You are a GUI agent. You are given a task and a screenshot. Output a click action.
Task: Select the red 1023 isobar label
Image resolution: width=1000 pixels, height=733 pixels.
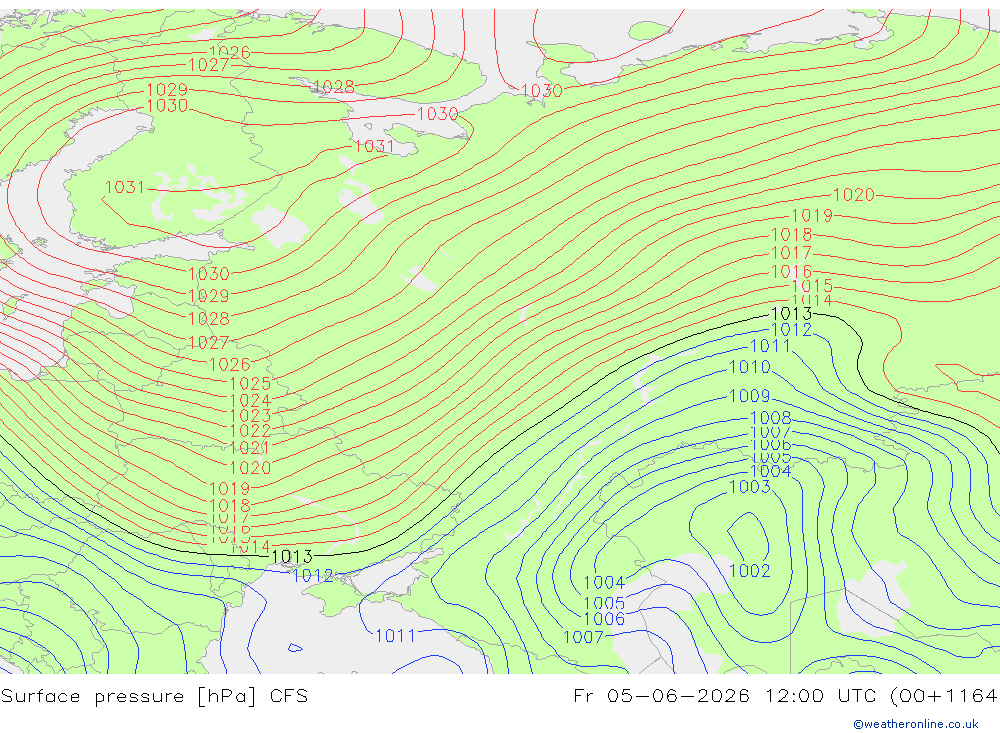249,416
